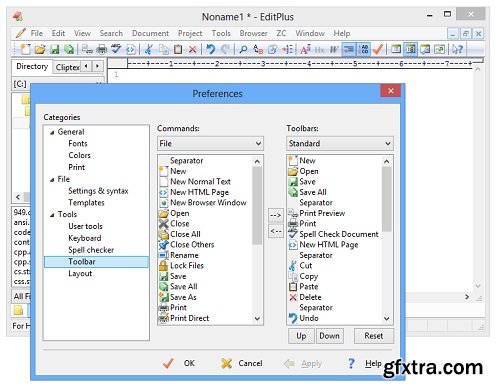Open the File menu
Image resolution: width=500 pixels, height=391 pixels.
coord(37,33)
